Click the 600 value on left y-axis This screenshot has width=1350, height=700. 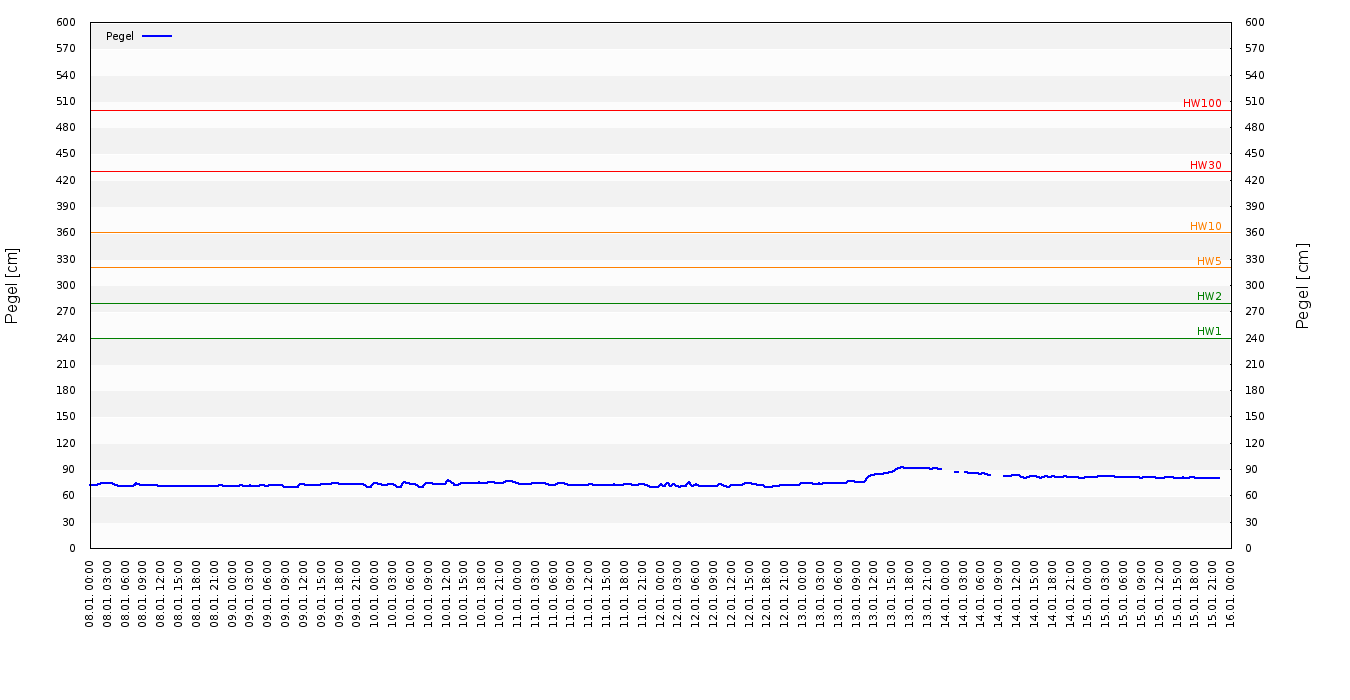pyautogui.click(x=66, y=22)
